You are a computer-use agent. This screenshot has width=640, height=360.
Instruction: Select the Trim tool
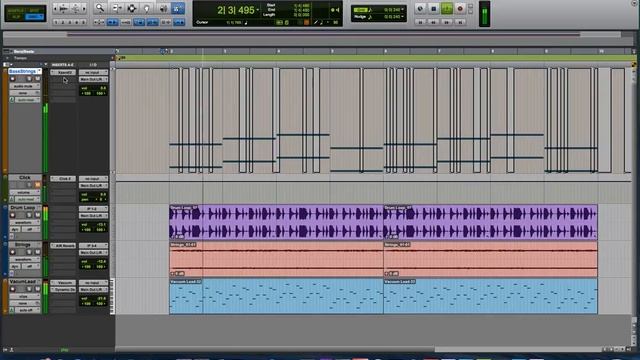pyautogui.click(x=116, y=8)
